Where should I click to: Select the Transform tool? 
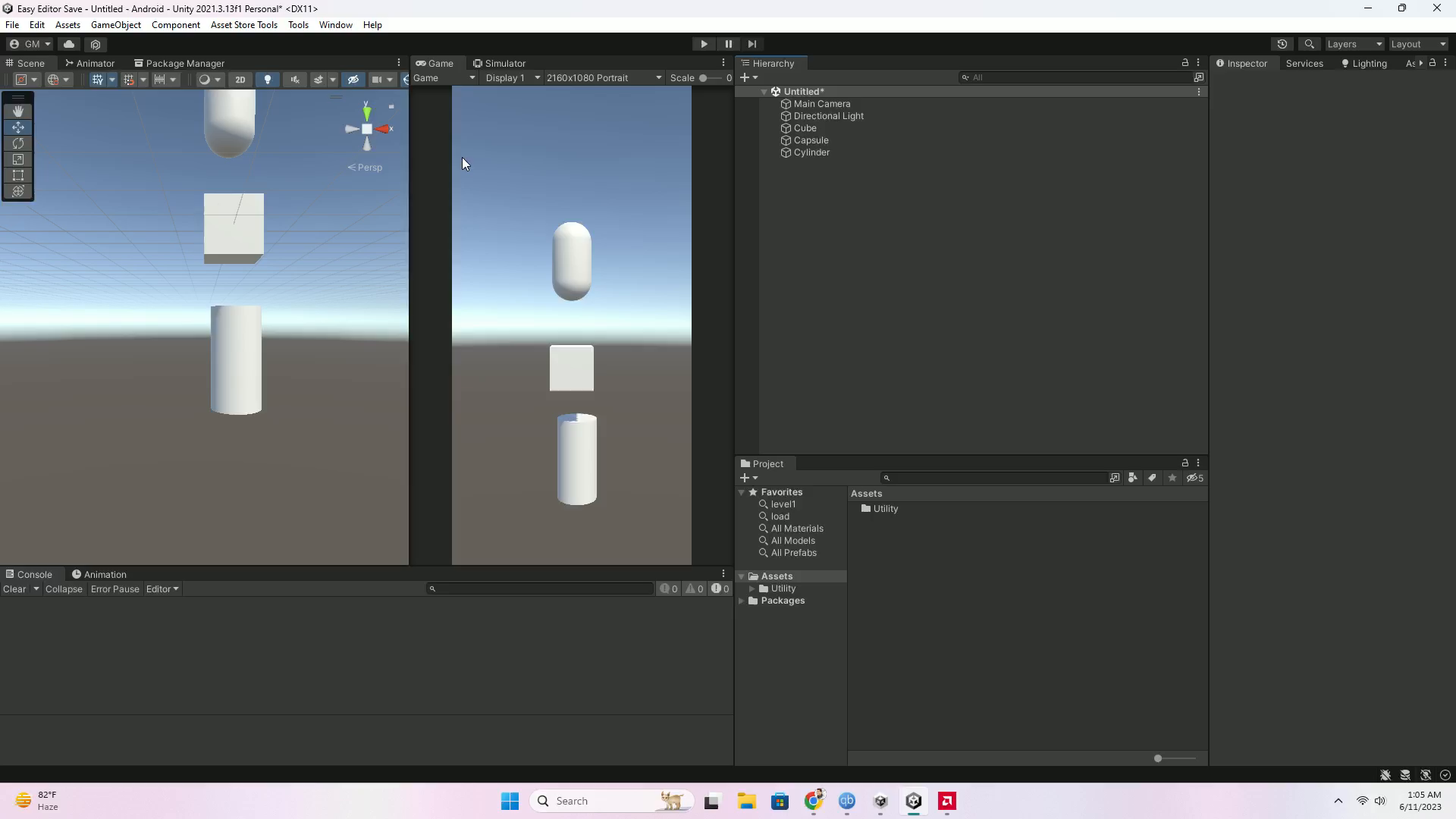coord(18,191)
